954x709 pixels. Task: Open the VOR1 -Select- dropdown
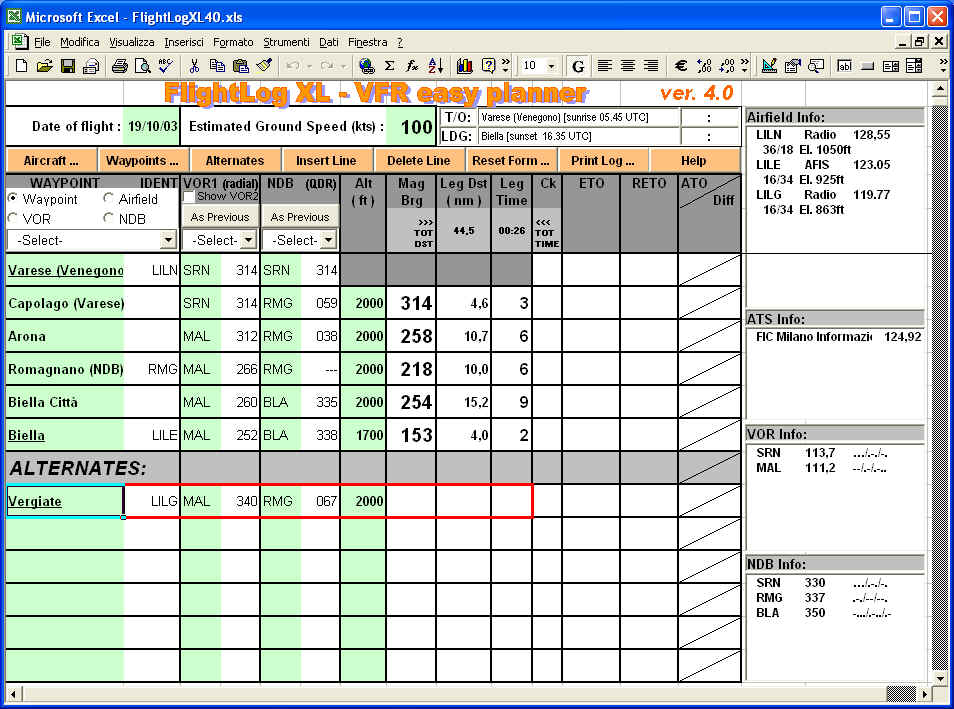(248, 240)
